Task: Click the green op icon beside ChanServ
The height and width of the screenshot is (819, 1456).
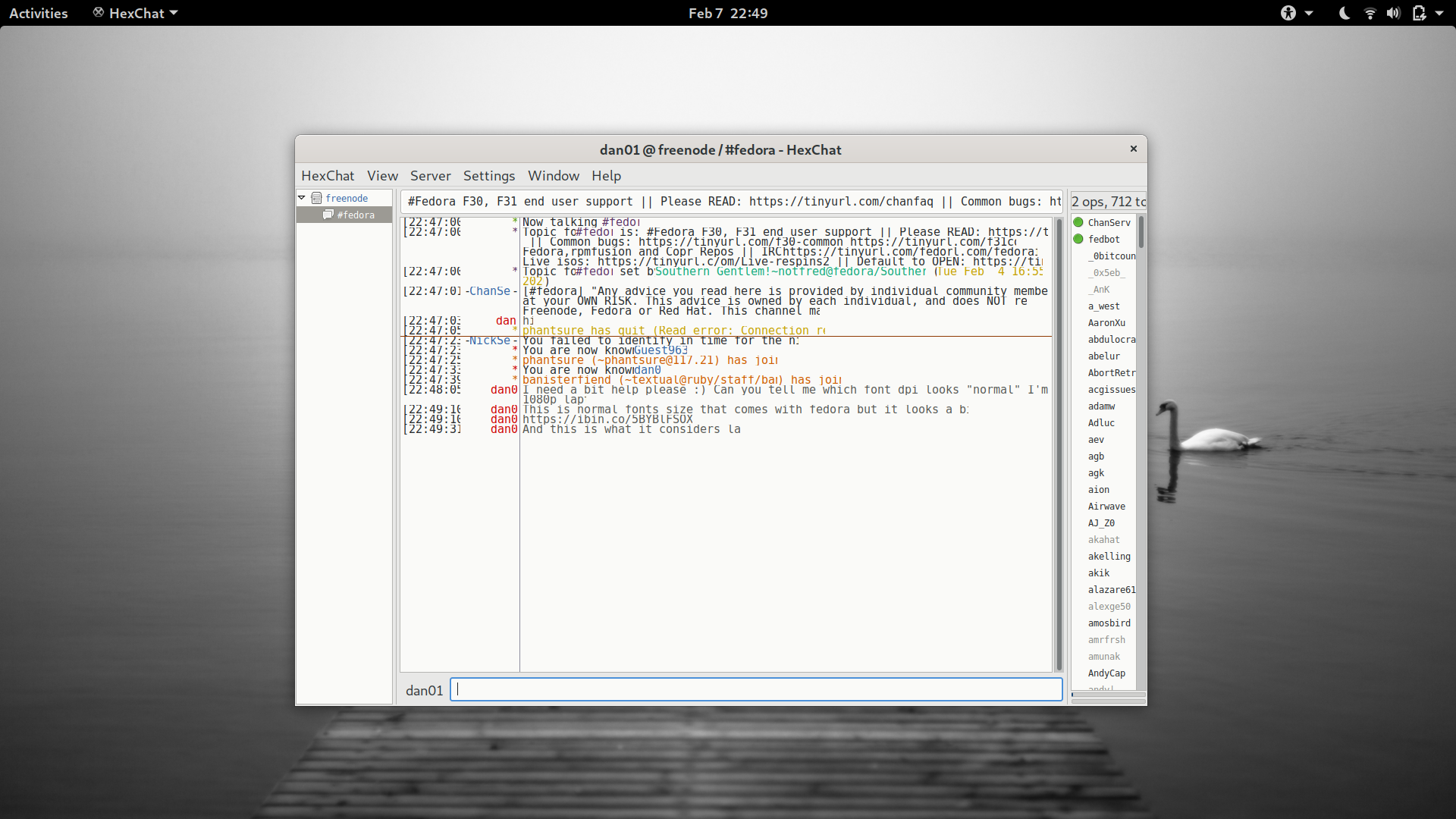Action: [1078, 223]
